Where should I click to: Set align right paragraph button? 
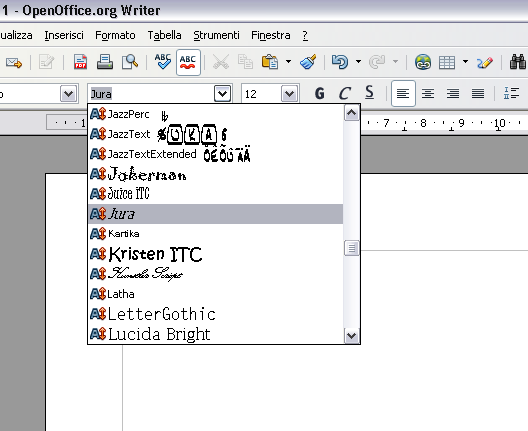tap(453, 94)
